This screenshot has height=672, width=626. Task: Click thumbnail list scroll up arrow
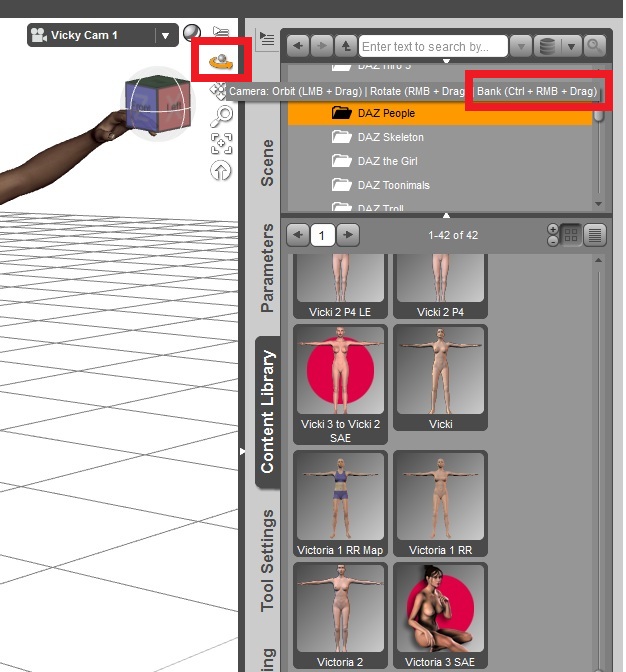pos(599,260)
